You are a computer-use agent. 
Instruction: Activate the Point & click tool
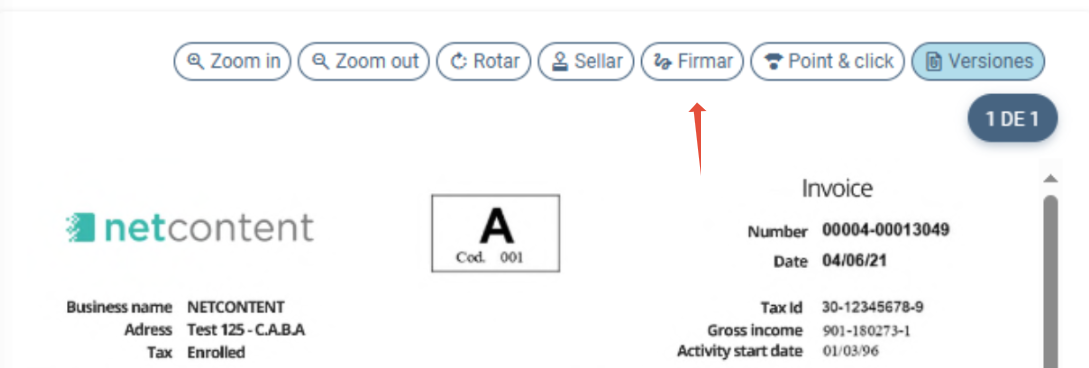pos(827,61)
